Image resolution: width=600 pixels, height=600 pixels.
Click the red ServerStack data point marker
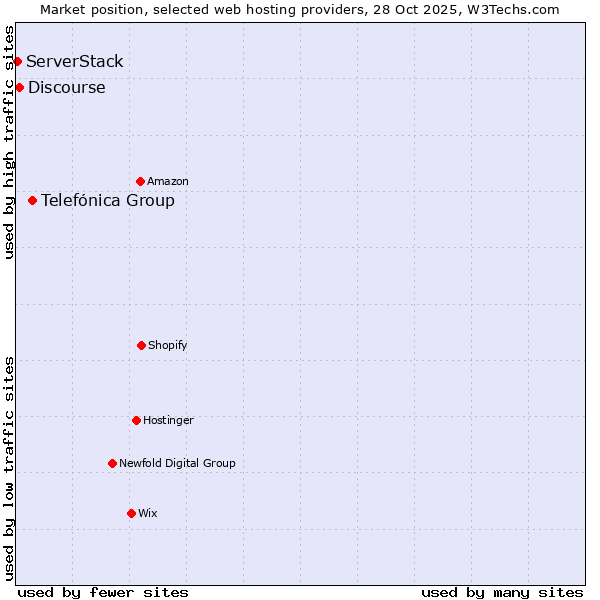click(x=17, y=62)
